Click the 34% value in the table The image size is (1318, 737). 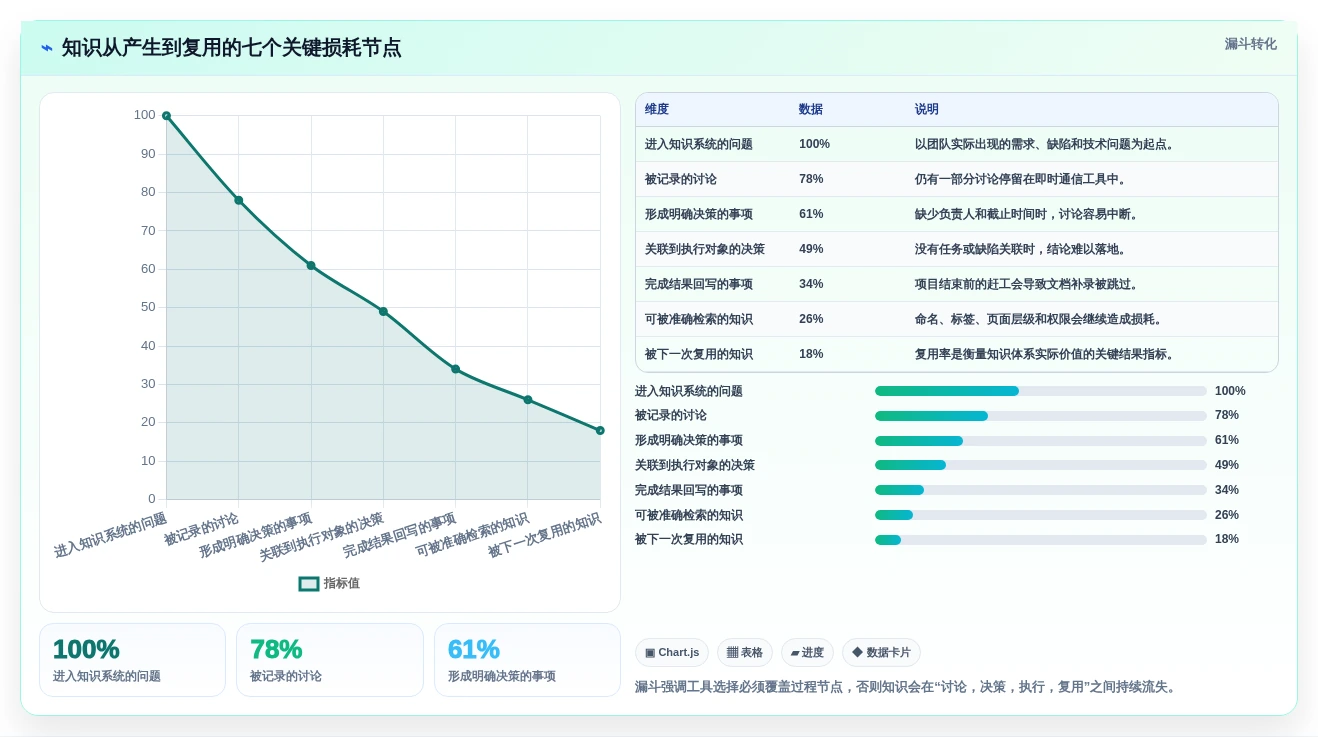point(811,284)
